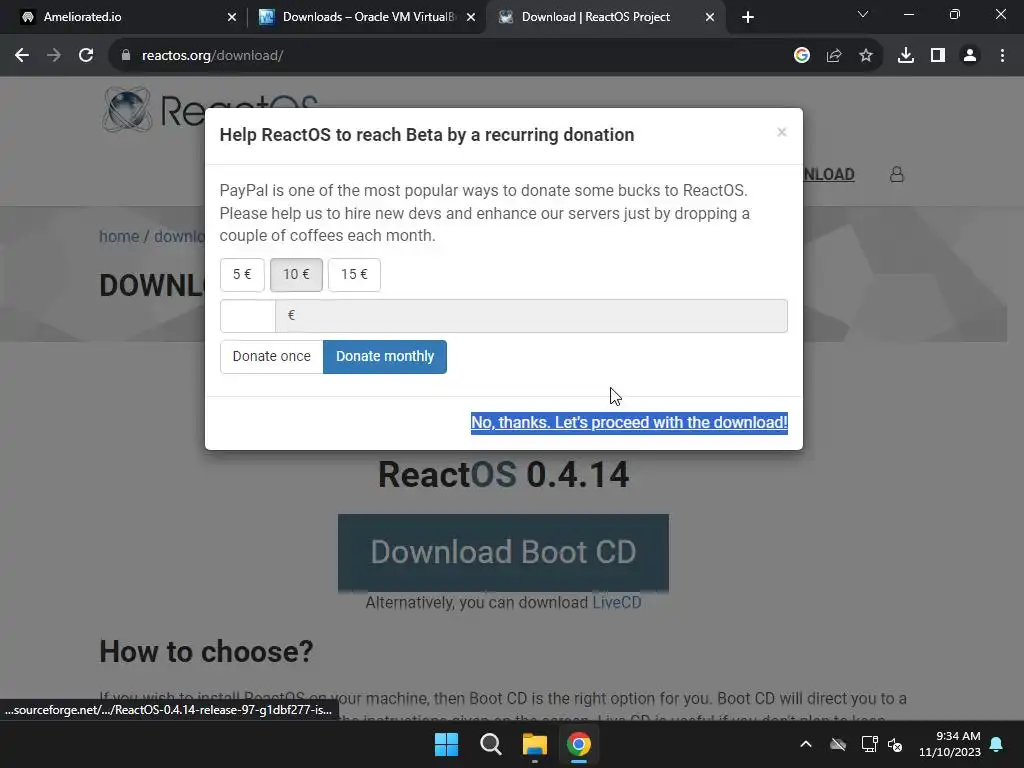Image resolution: width=1024 pixels, height=768 pixels.
Task: Choose the 5 € donation amount
Action: (x=242, y=274)
